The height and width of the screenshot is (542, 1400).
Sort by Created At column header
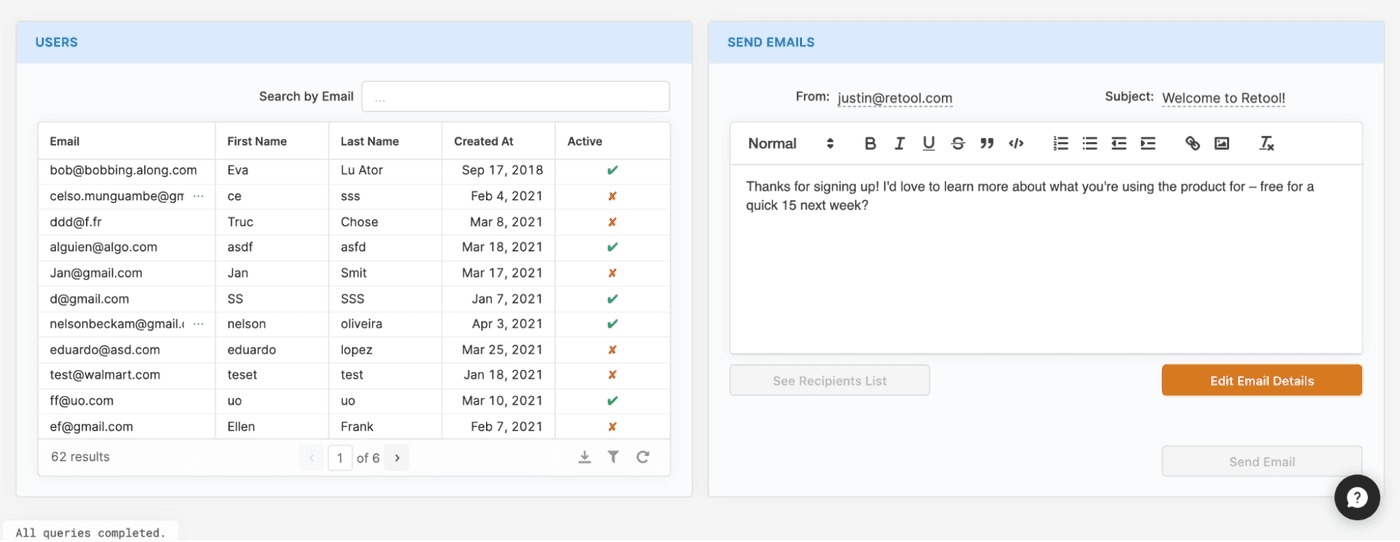484,142
